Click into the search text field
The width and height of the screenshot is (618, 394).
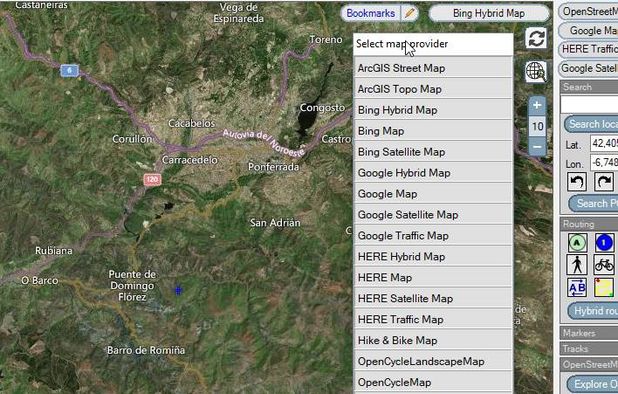590,104
